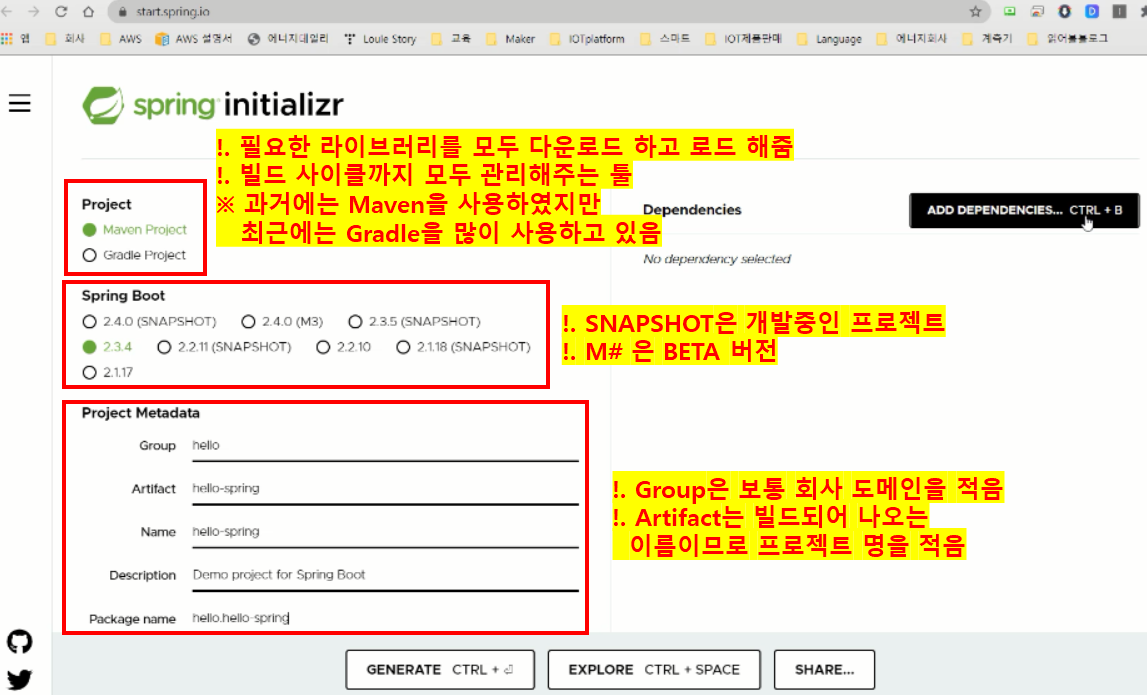The width and height of the screenshot is (1147, 695).
Task: Select Spring Boot 2.3.5 (SNAPSHOT)
Action: 355,322
